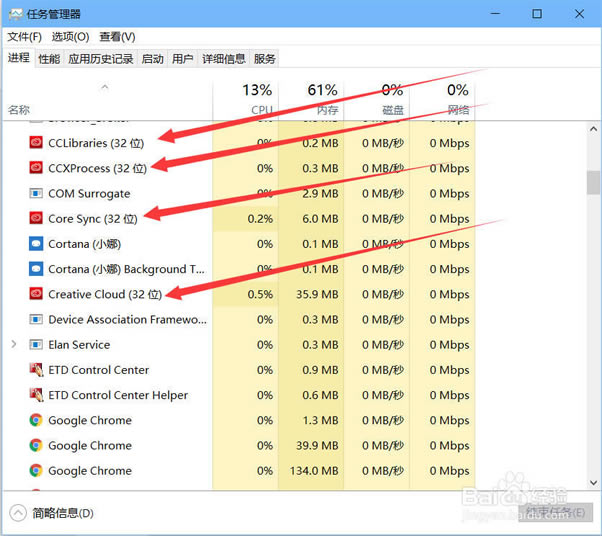This screenshot has height=536, width=602.
Task: Click the scroll up arrow of process list
Action: coord(593,129)
